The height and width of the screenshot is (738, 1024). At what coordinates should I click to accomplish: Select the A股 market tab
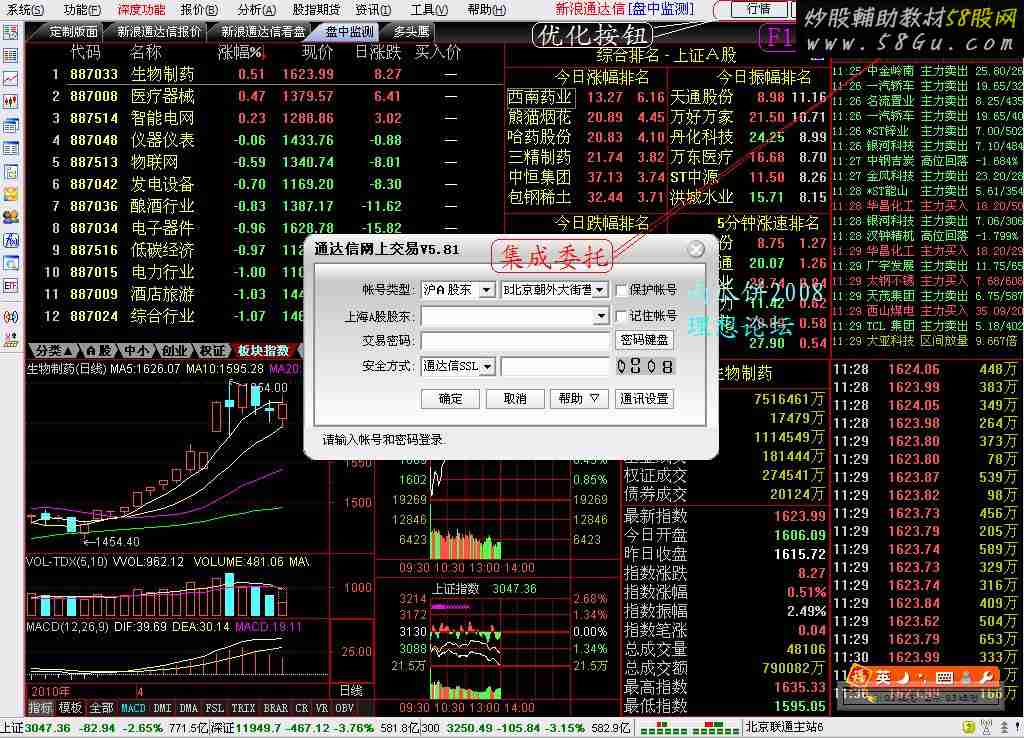[99, 351]
